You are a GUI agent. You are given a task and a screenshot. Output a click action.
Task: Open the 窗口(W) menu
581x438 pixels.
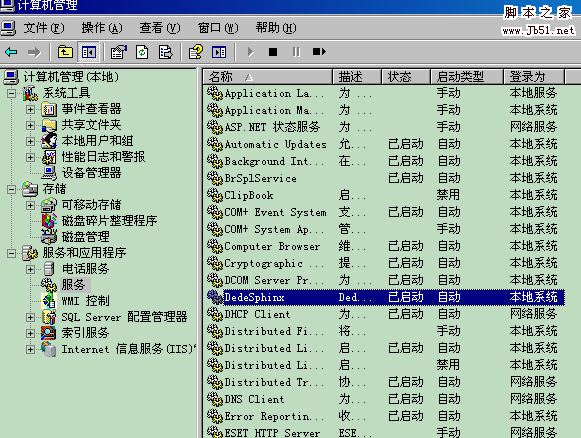(x=218, y=28)
